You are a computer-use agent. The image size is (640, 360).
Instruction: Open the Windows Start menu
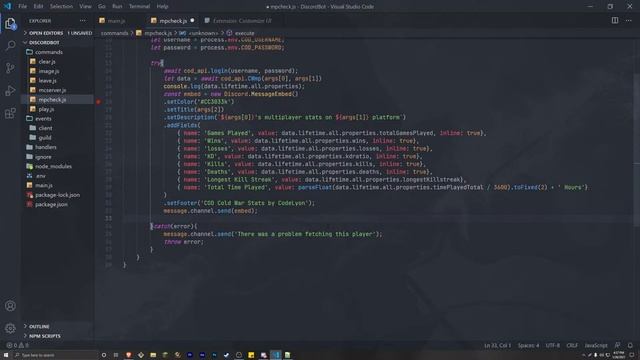pyautogui.click(x=6, y=355)
